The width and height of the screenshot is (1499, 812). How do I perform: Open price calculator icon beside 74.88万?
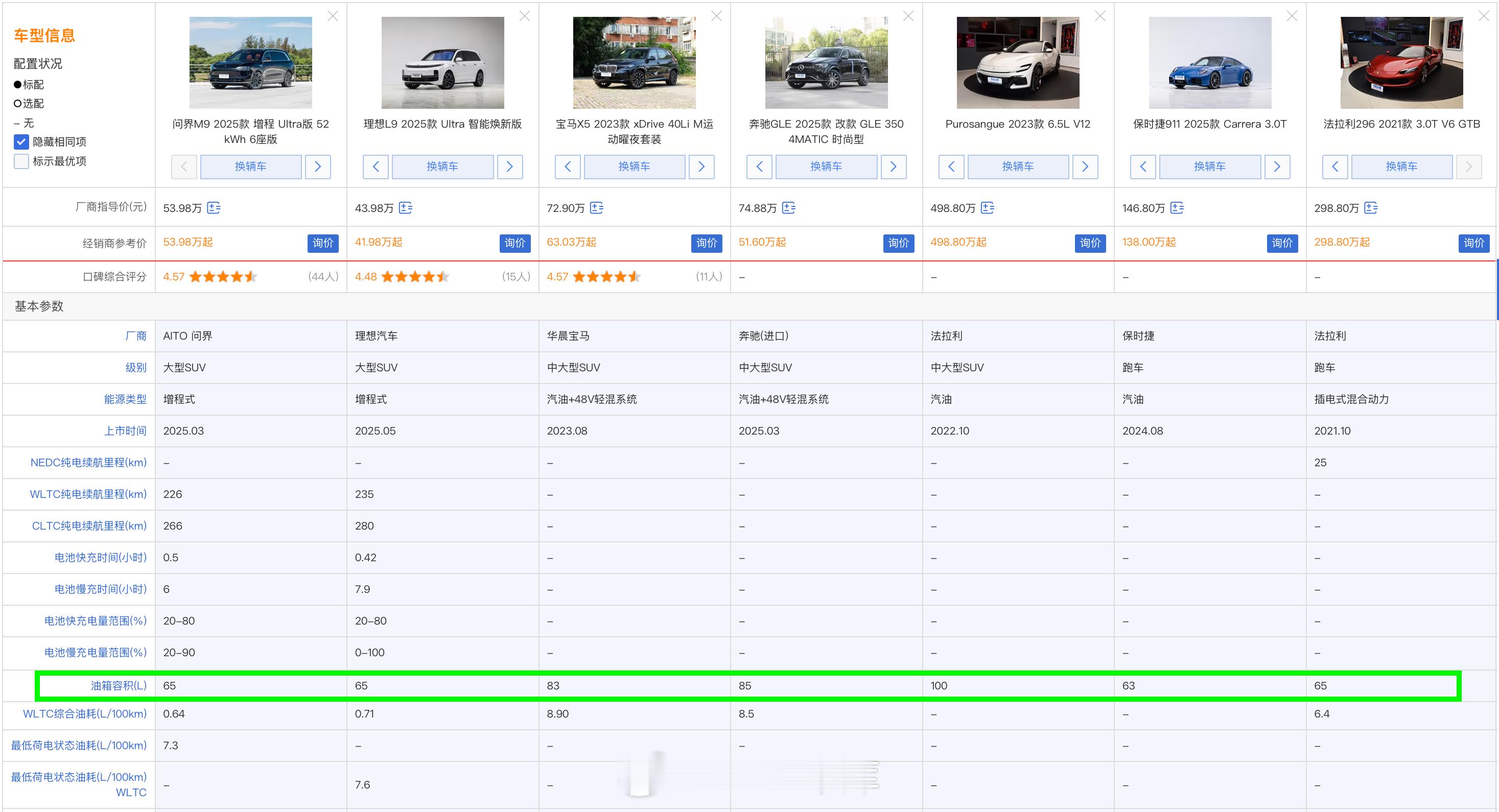(789, 208)
